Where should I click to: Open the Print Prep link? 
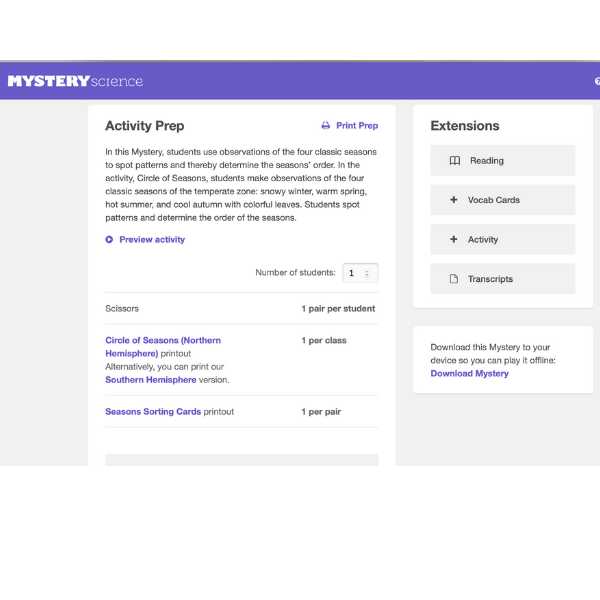click(x=357, y=126)
